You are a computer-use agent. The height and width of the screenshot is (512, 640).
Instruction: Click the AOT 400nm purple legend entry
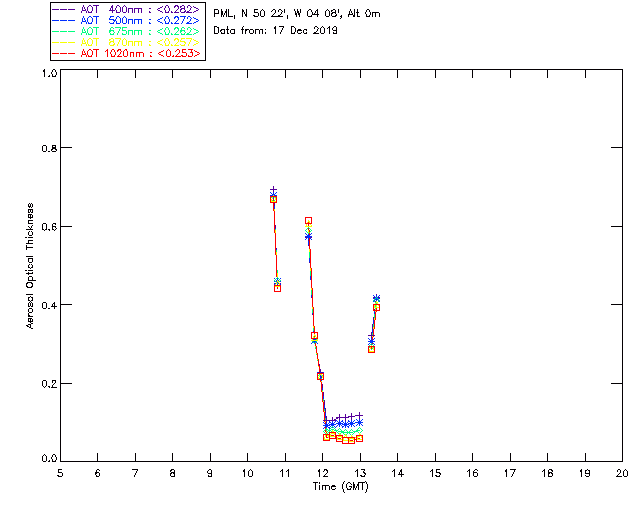pos(127,9)
